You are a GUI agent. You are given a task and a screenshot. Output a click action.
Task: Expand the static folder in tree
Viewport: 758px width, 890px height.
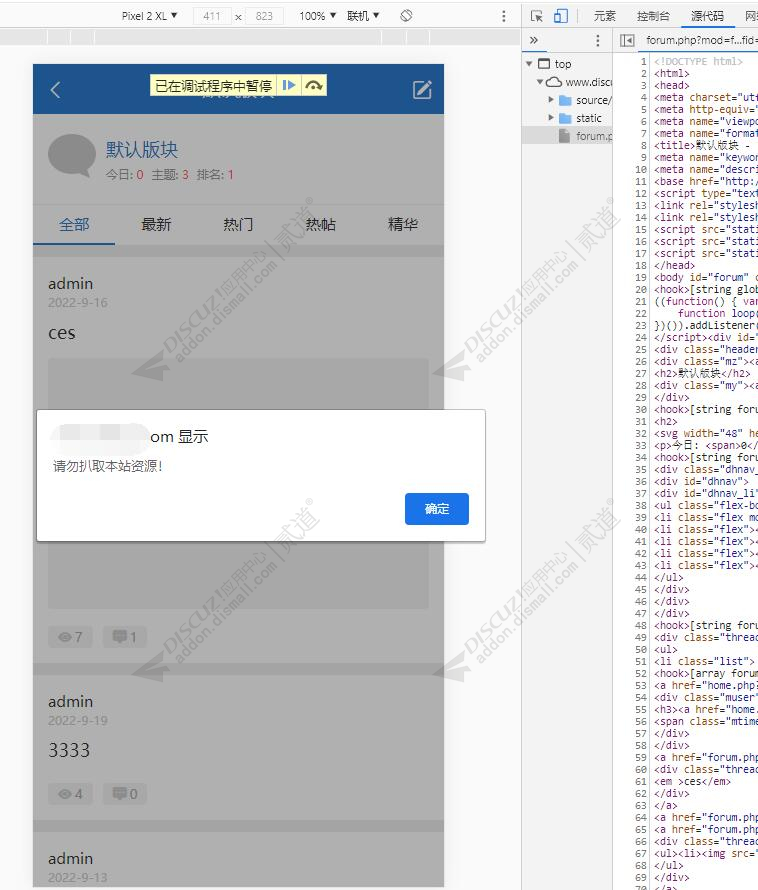point(551,118)
